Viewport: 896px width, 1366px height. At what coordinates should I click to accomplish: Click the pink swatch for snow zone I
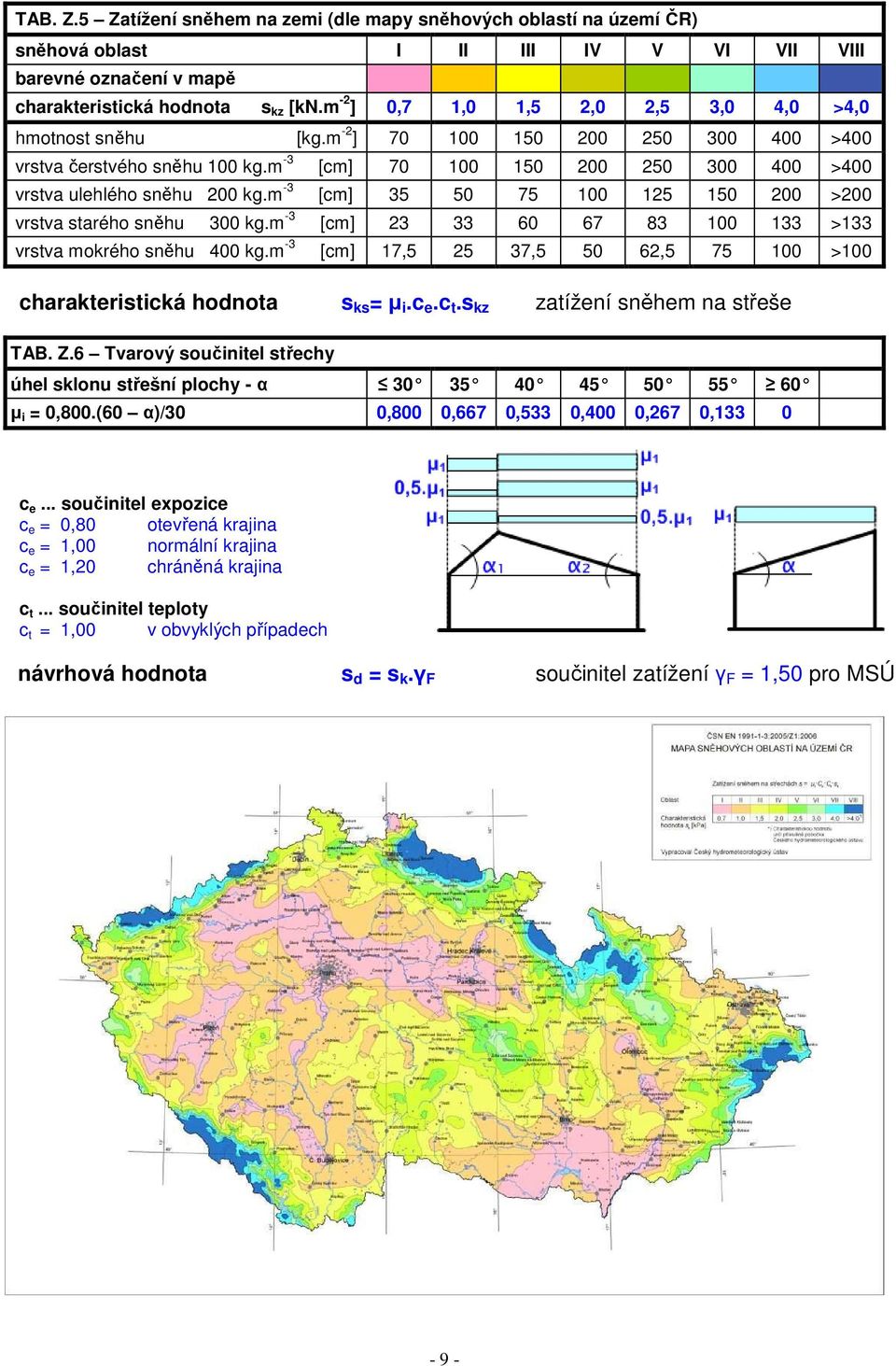click(399, 78)
